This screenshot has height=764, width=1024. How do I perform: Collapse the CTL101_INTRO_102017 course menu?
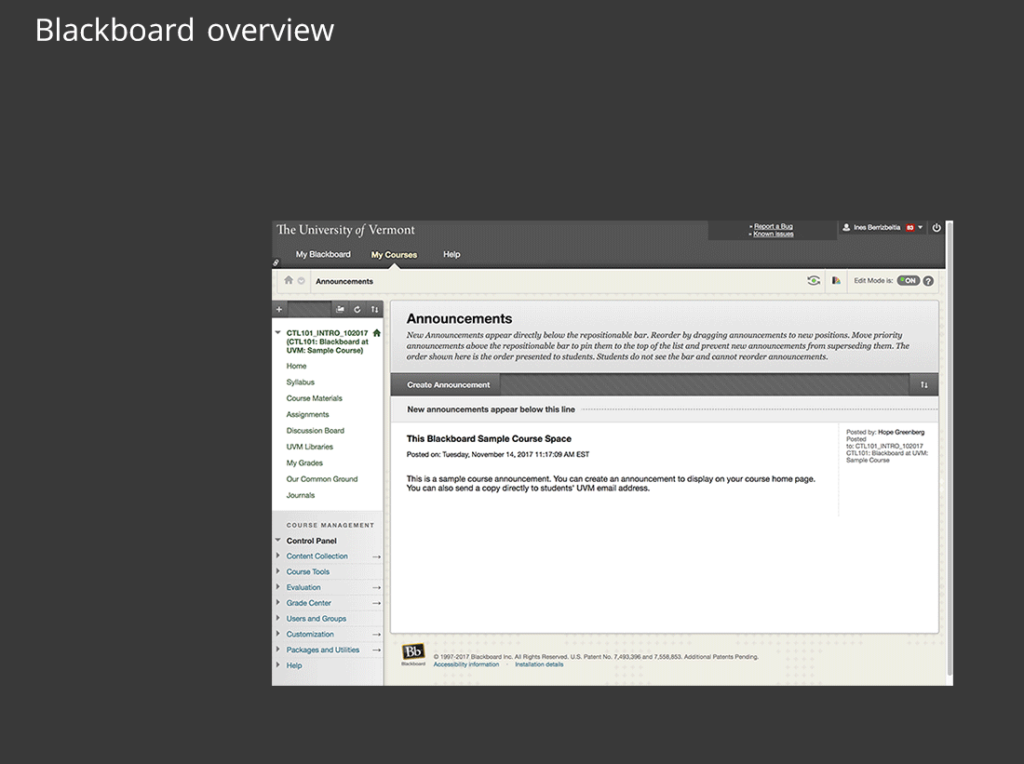click(278, 332)
